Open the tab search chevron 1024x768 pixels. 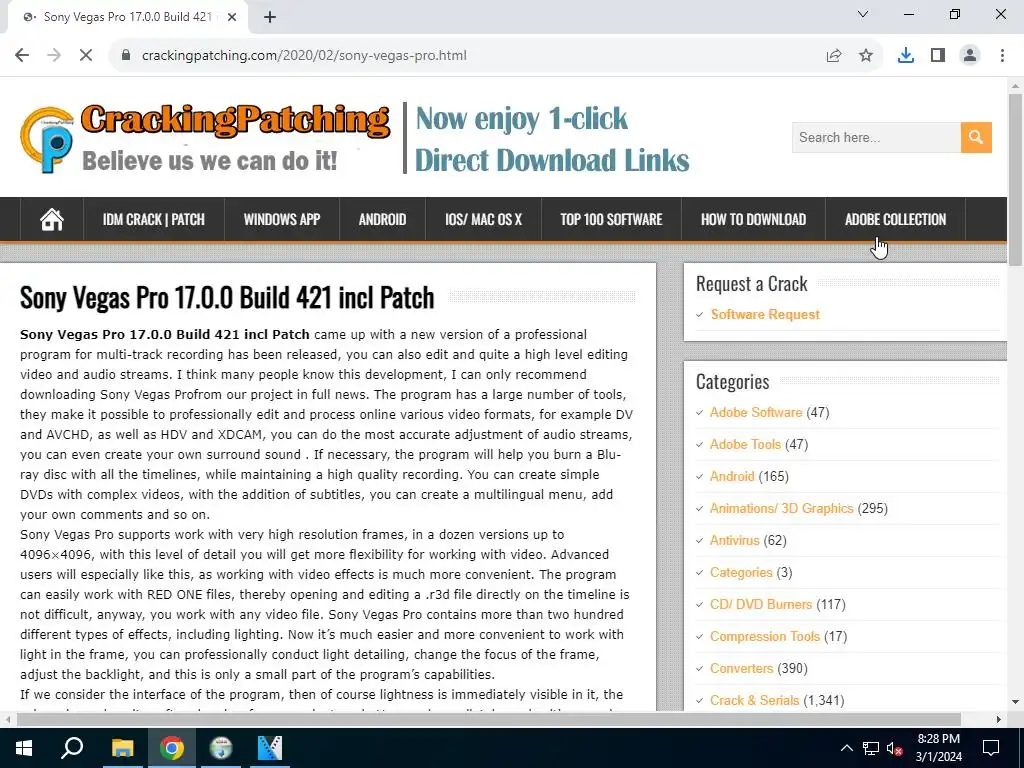tap(863, 14)
